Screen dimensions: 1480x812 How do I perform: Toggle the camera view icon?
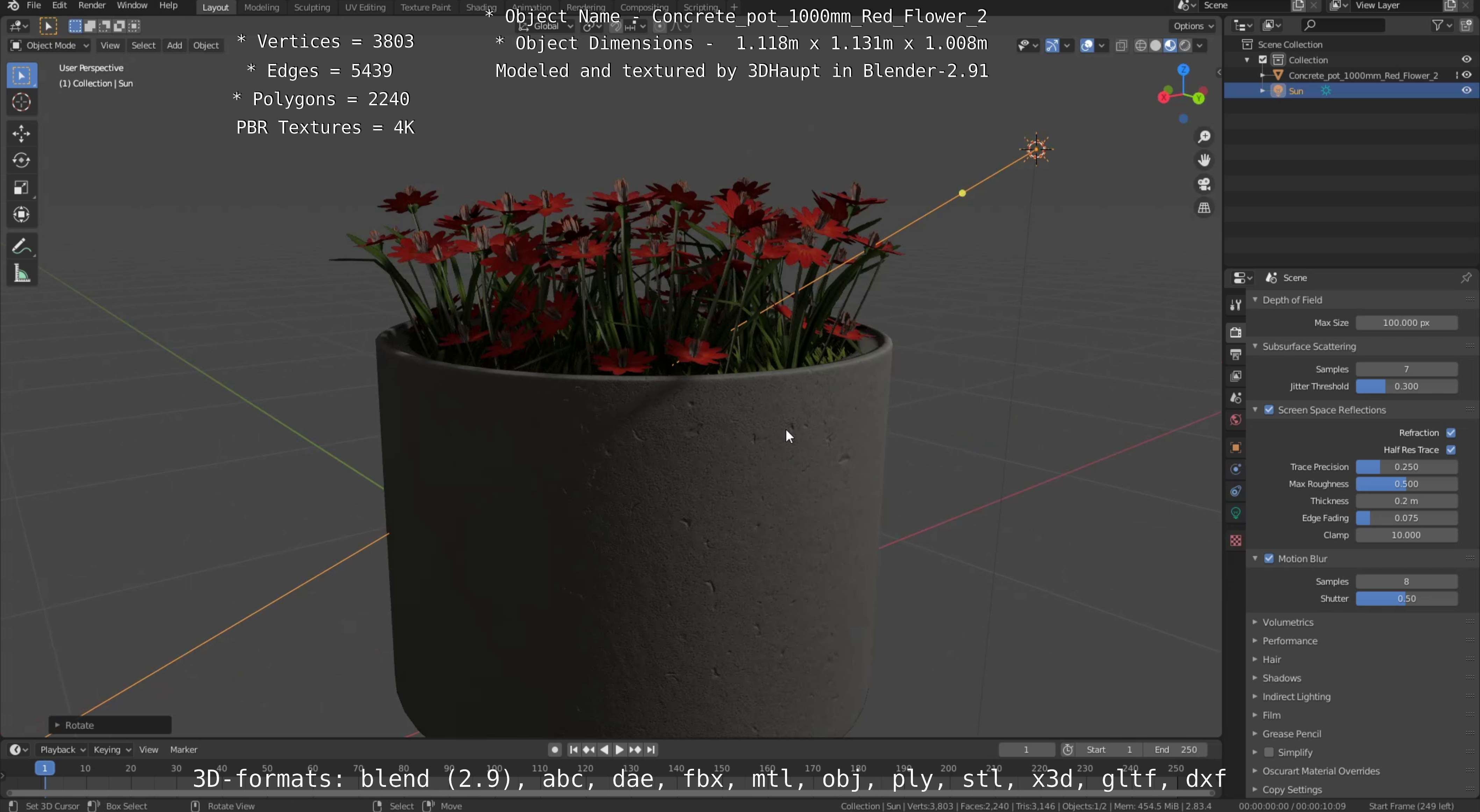tap(1204, 184)
